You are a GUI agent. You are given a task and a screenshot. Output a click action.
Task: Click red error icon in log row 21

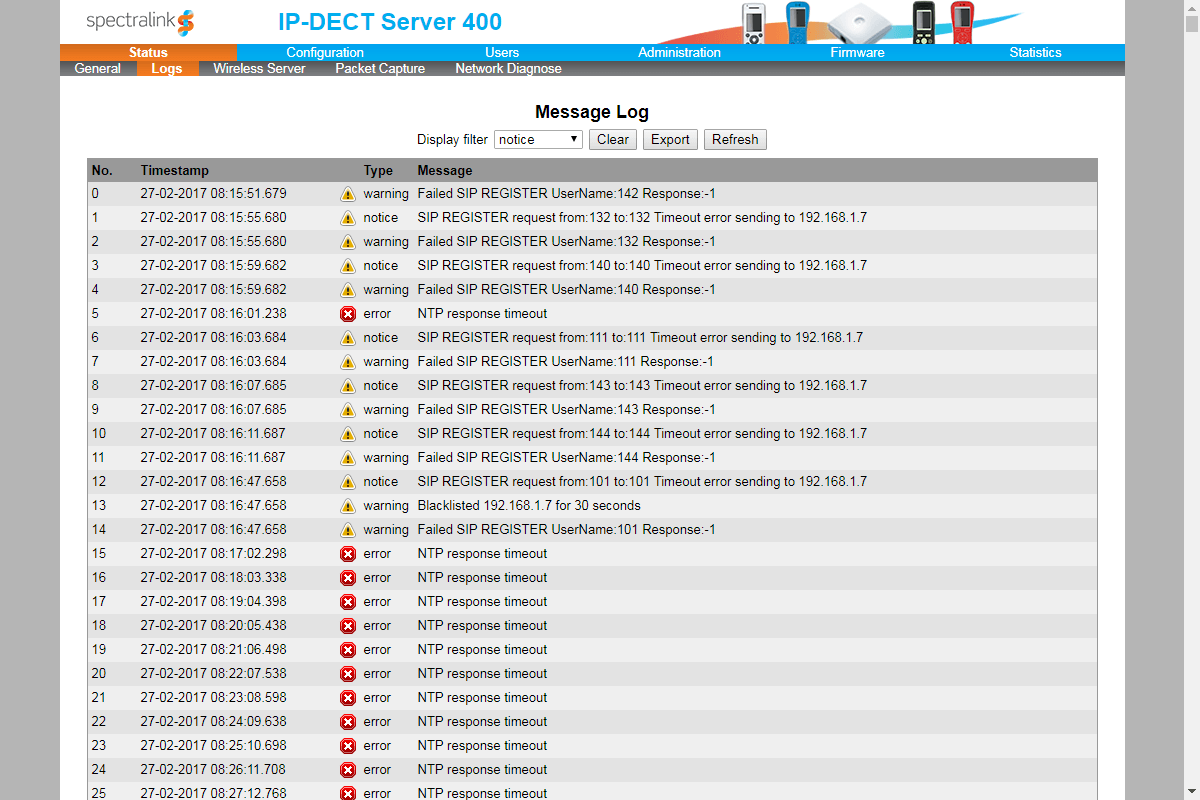click(348, 698)
